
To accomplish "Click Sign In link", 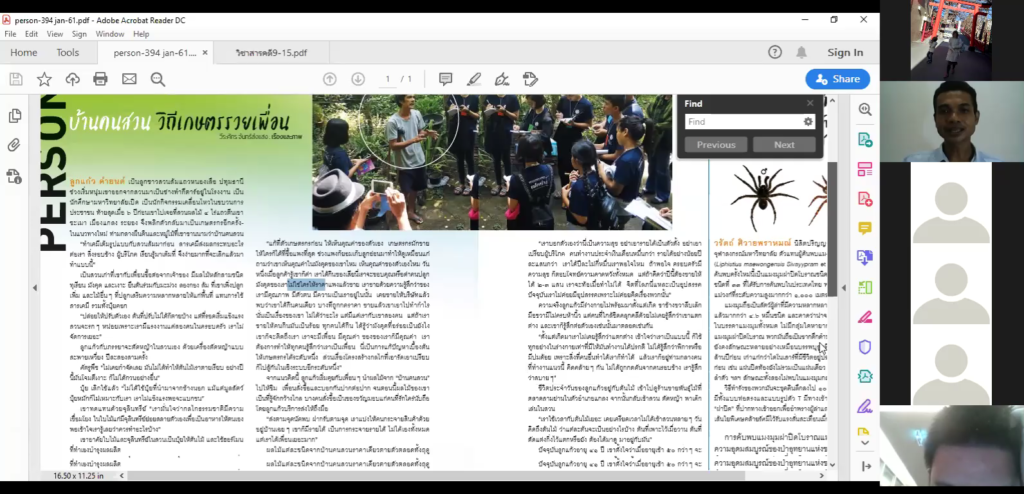I will 845,53.
